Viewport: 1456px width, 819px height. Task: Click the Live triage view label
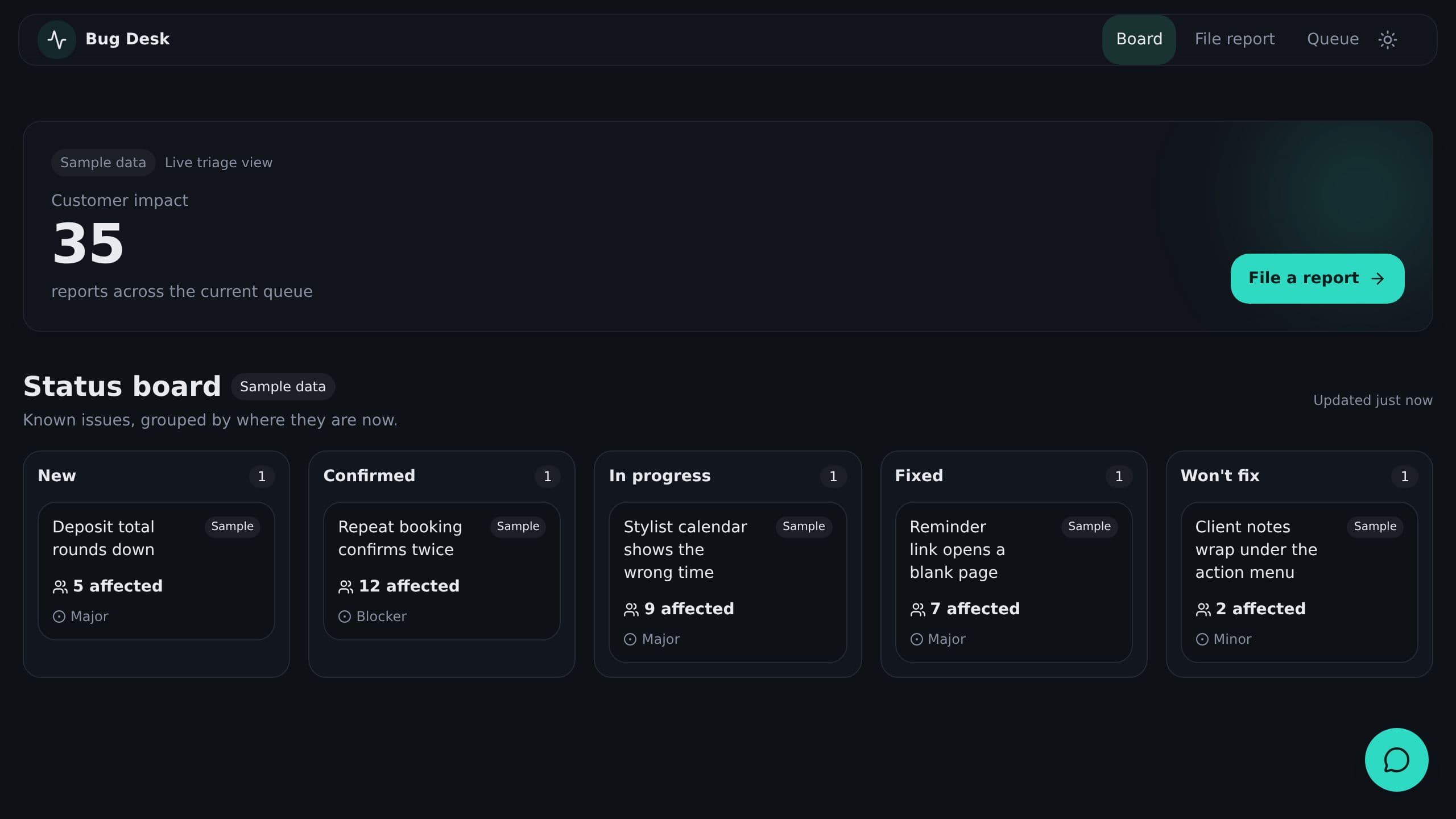pyautogui.click(x=218, y=163)
